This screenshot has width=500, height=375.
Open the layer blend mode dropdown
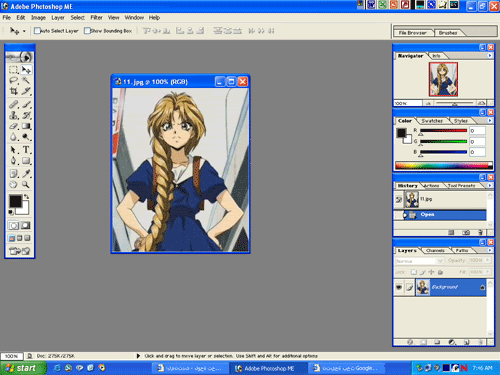click(x=419, y=261)
